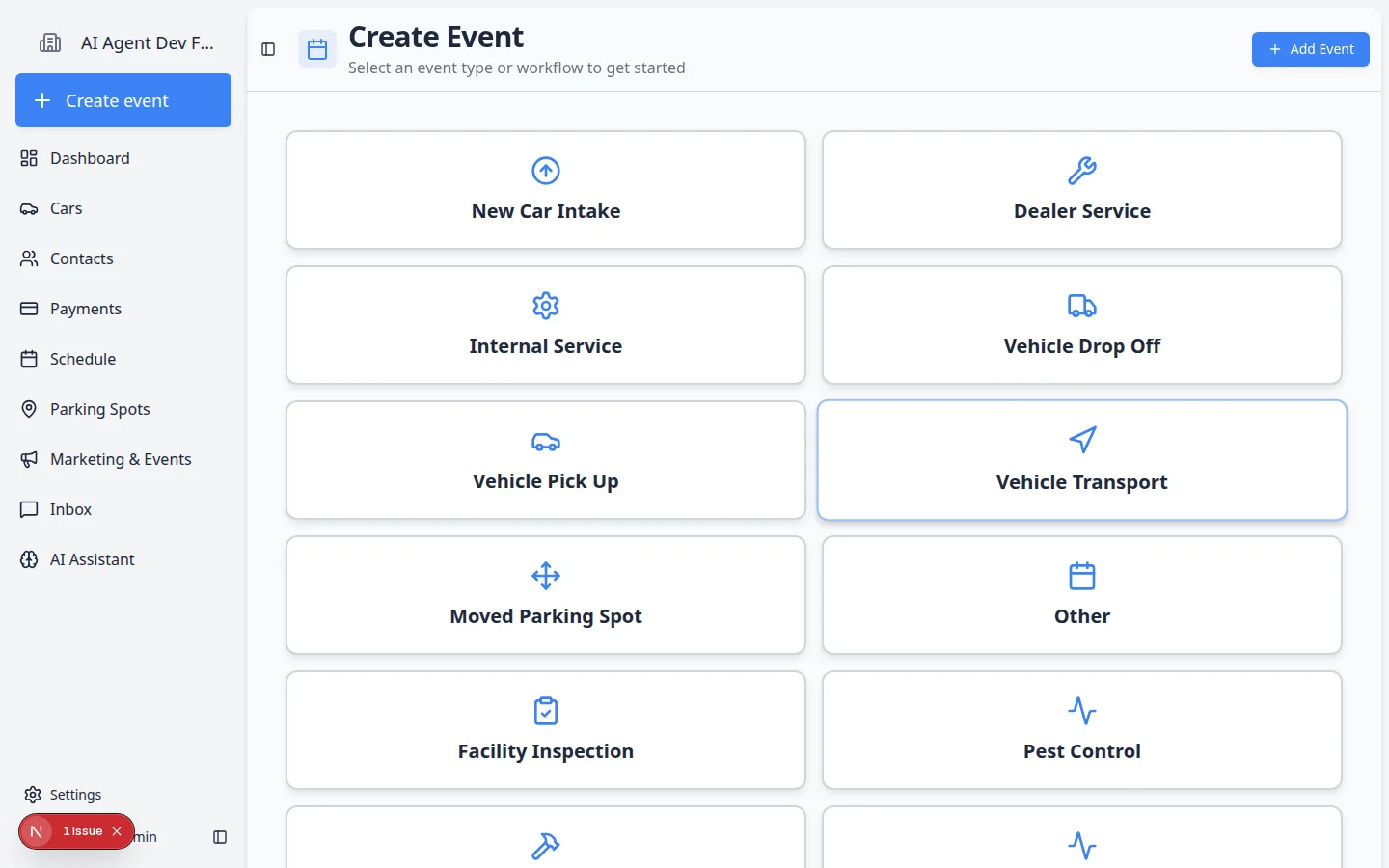
Task: Choose the Vehicle Pick Up event
Action: point(546,460)
